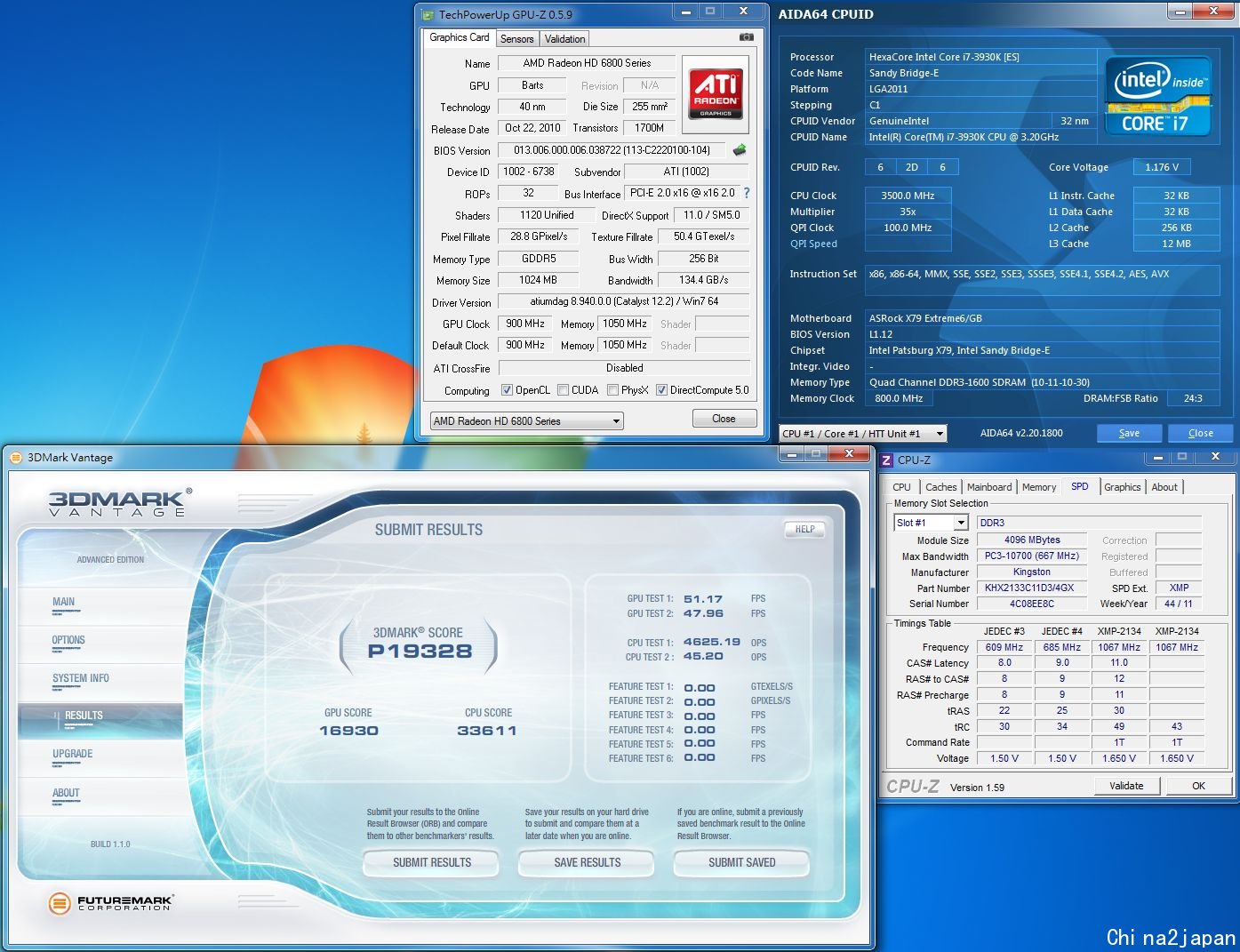Image resolution: width=1240 pixels, height=952 pixels.
Task: Click the Motherboard value ASRock X79 Extreme6/GB
Action: 1044,318
